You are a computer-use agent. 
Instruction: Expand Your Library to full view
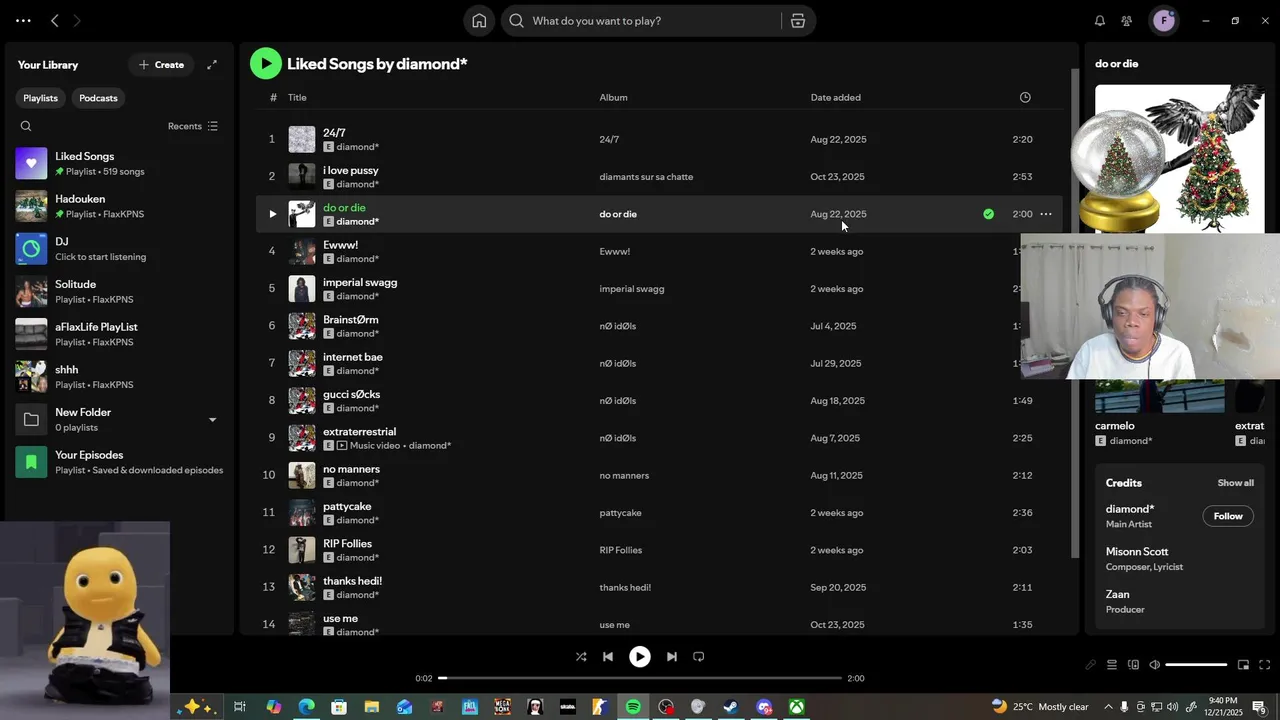tap(212, 65)
